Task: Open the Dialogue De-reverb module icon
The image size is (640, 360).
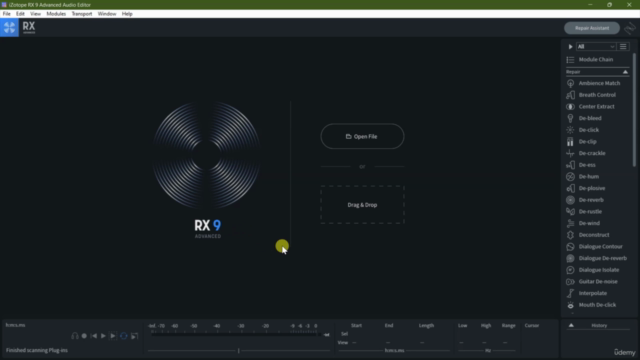Action: [570, 258]
